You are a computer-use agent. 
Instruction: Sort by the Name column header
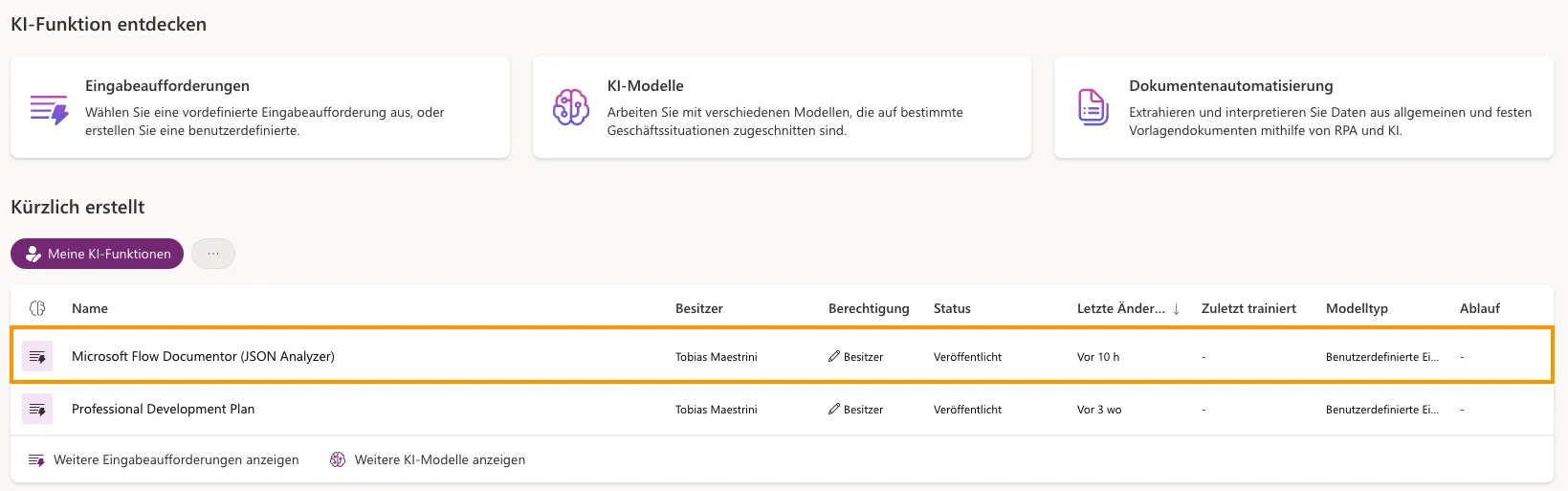90,308
